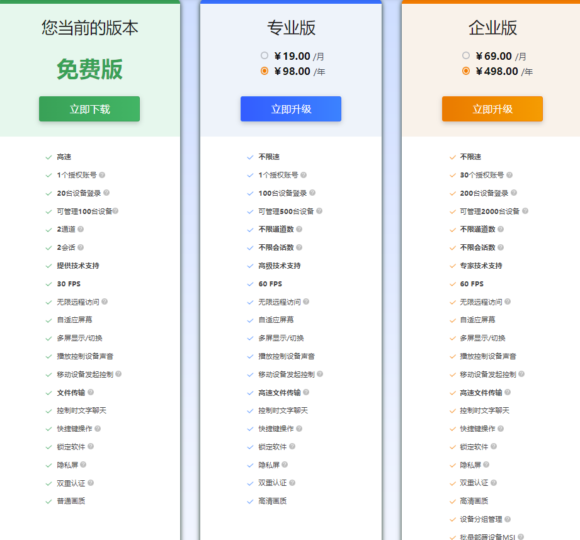Open help icon beside 2会话
This screenshot has height=540, width=580.
(81, 247)
